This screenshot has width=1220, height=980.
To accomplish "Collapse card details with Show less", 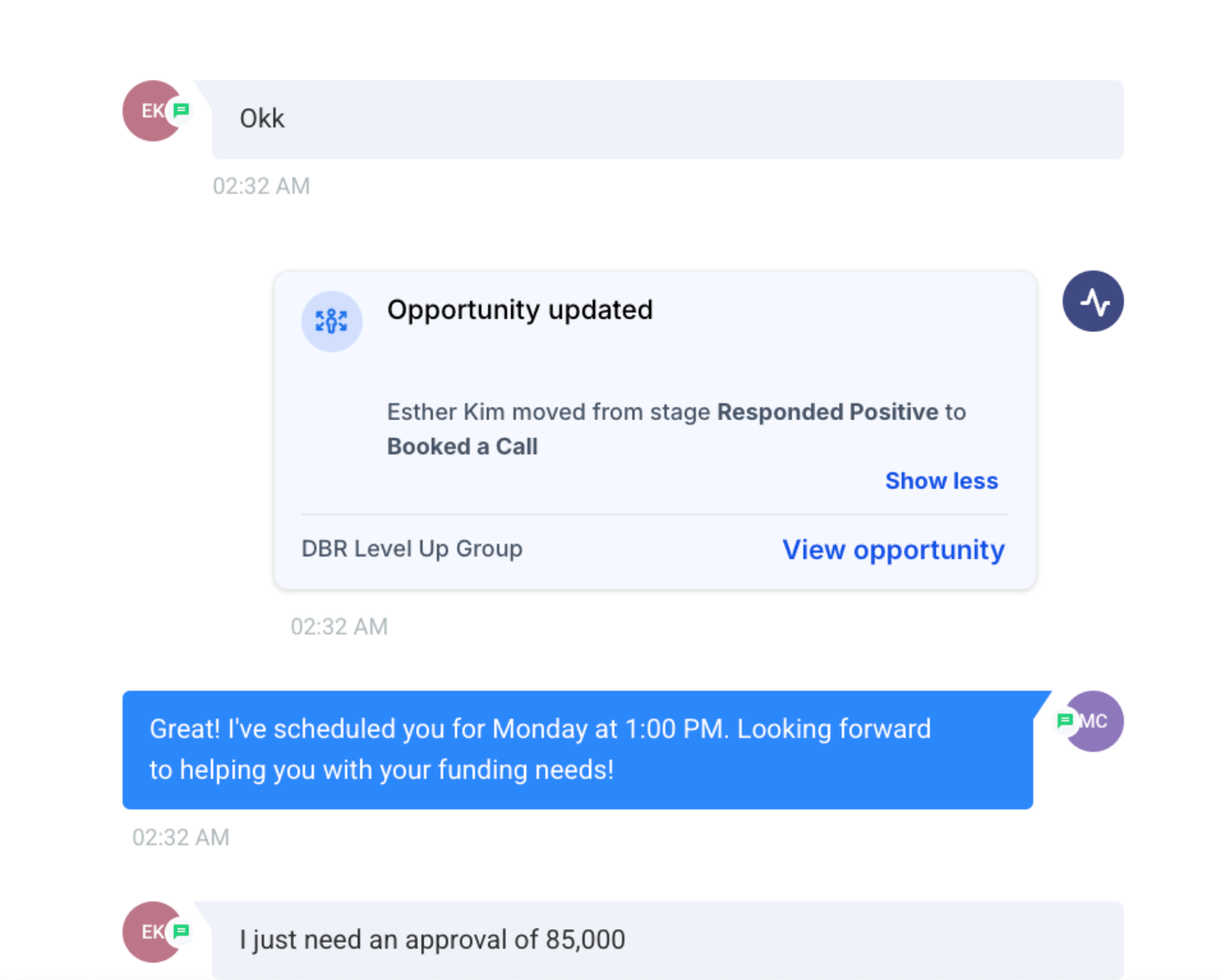I will click(x=941, y=481).
